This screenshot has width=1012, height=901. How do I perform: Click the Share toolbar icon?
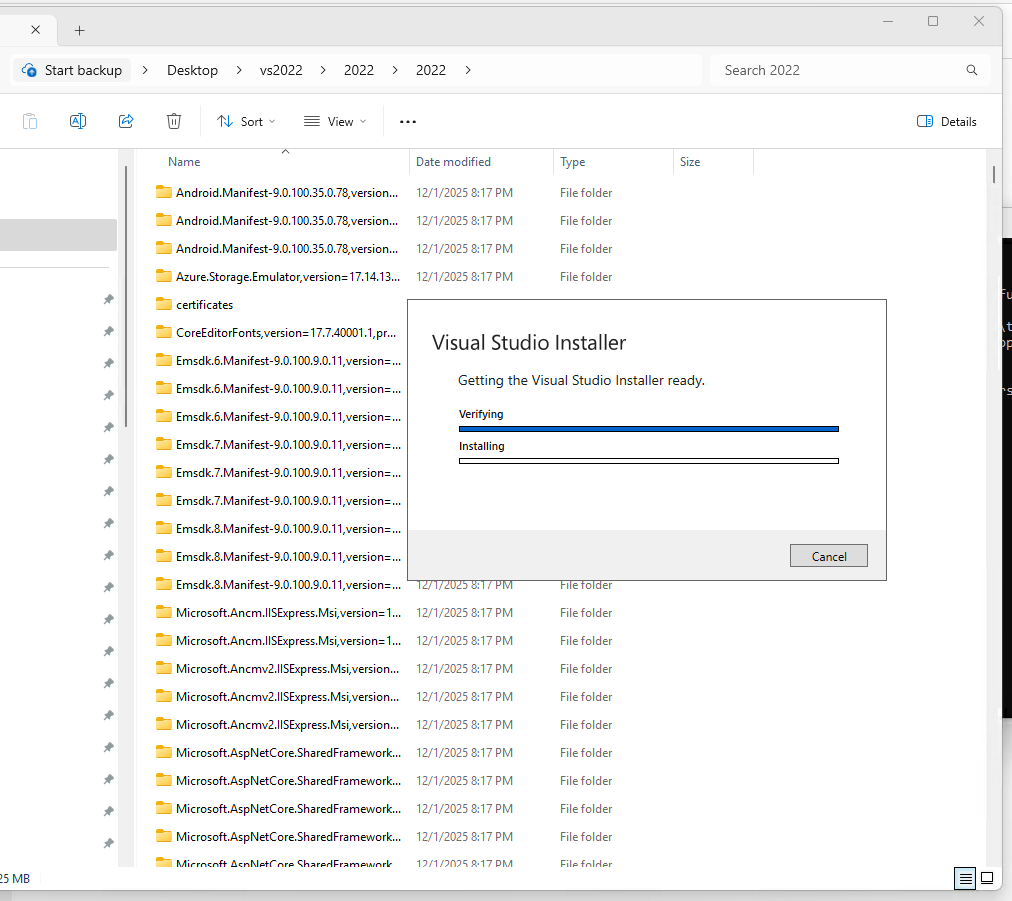126,121
